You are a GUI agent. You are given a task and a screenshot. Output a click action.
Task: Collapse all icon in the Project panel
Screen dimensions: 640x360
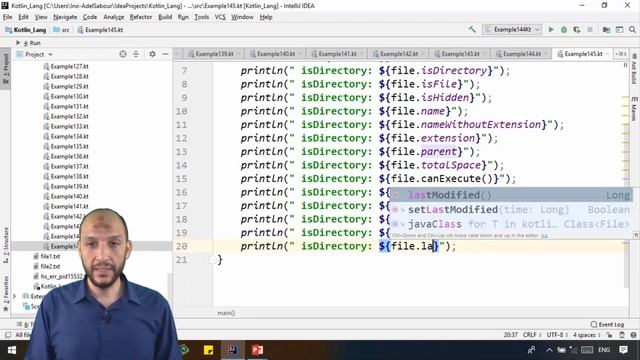tap(136, 54)
